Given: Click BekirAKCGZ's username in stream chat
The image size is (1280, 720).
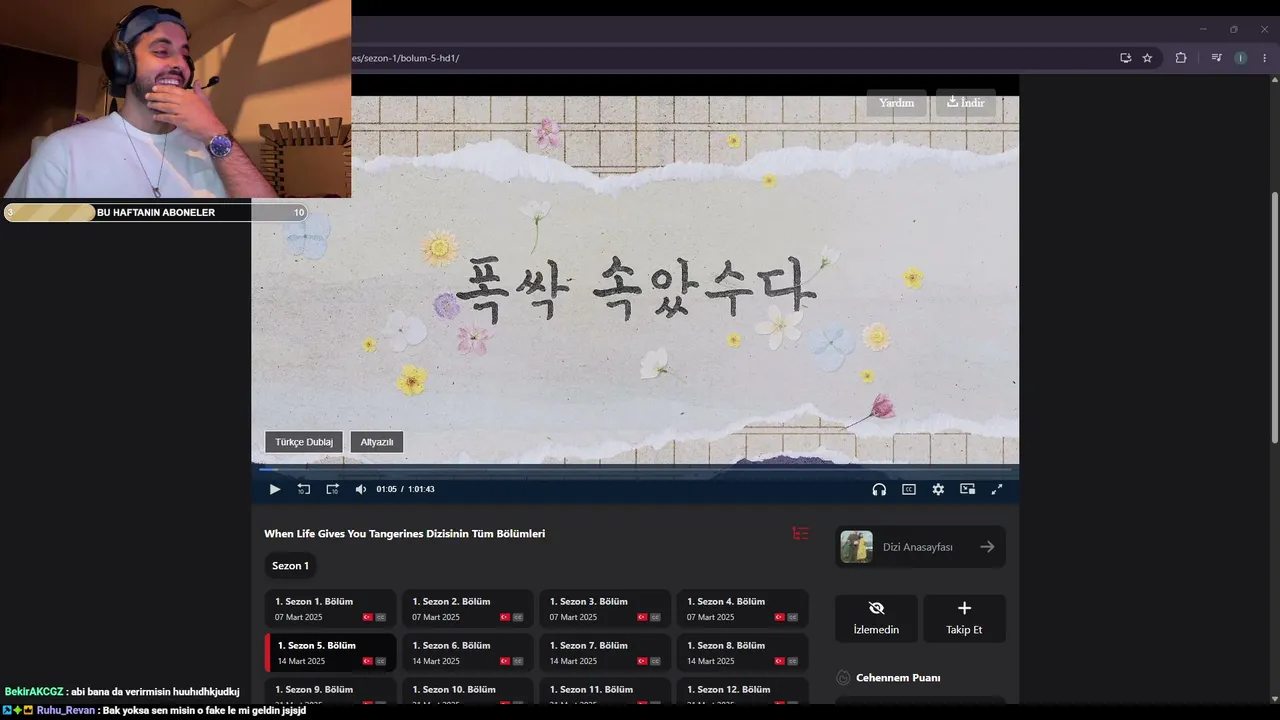Looking at the screenshot, I should pyautogui.click(x=34, y=692).
